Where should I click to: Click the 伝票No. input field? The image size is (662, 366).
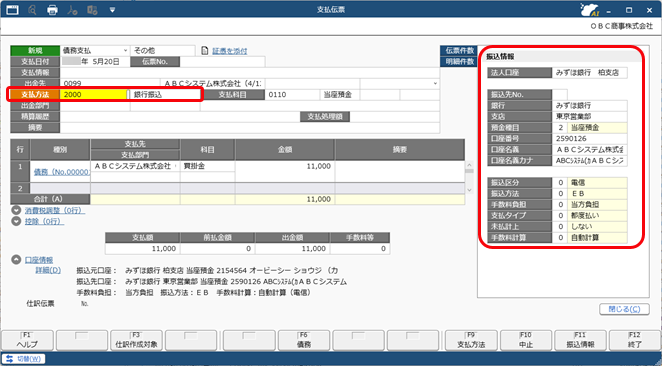click(222, 62)
